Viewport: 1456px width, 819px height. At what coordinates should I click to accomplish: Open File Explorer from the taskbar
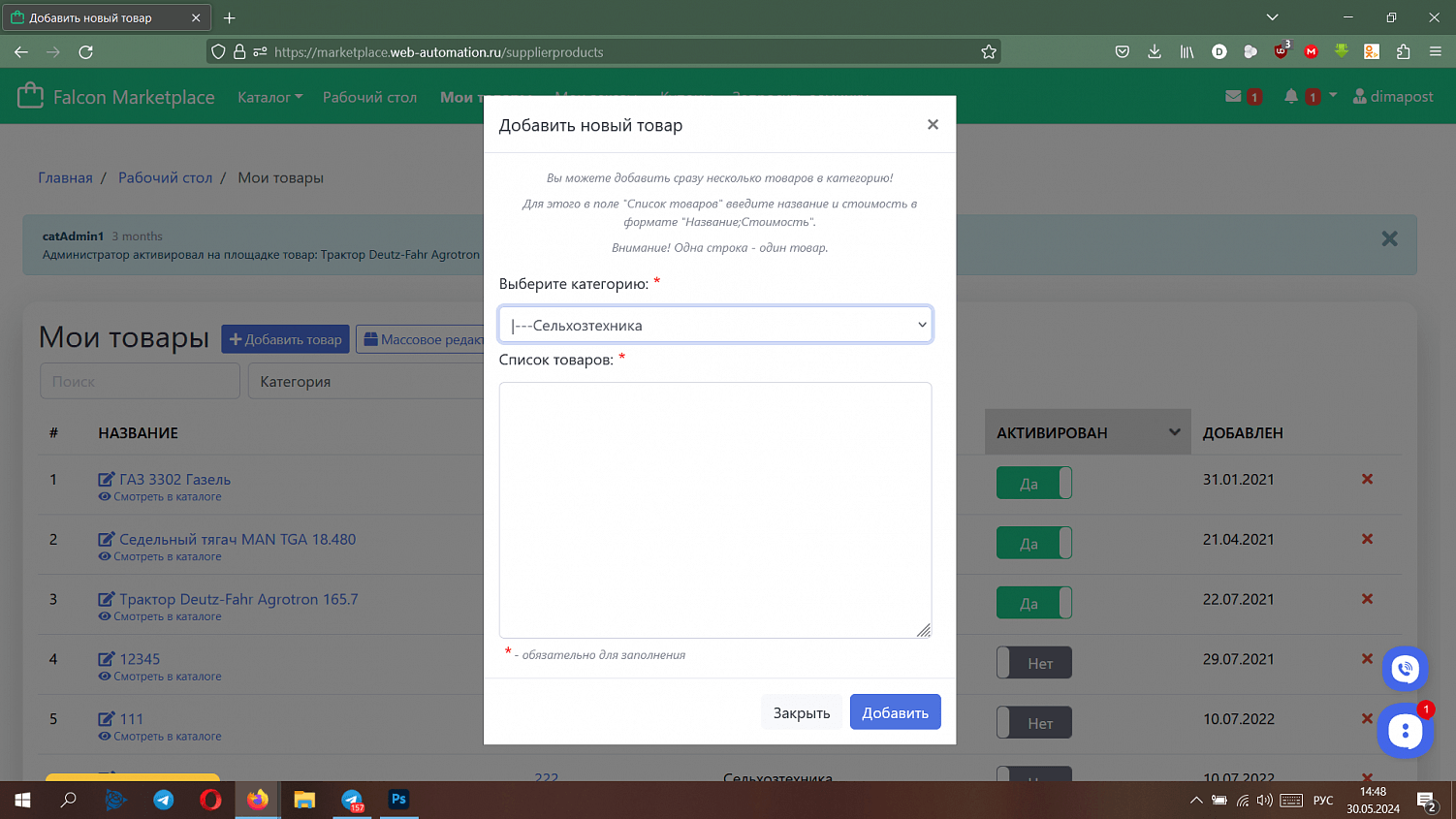click(x=304, y=800)
